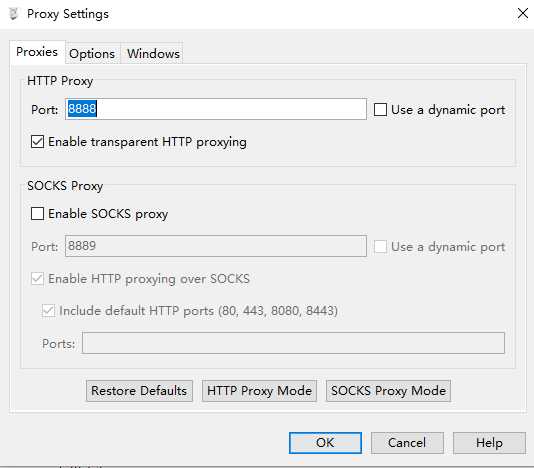Viewport: 534px width, 468px height.
Task: Click the HTTP Proxy port field
Action: (x=216, y=109)
